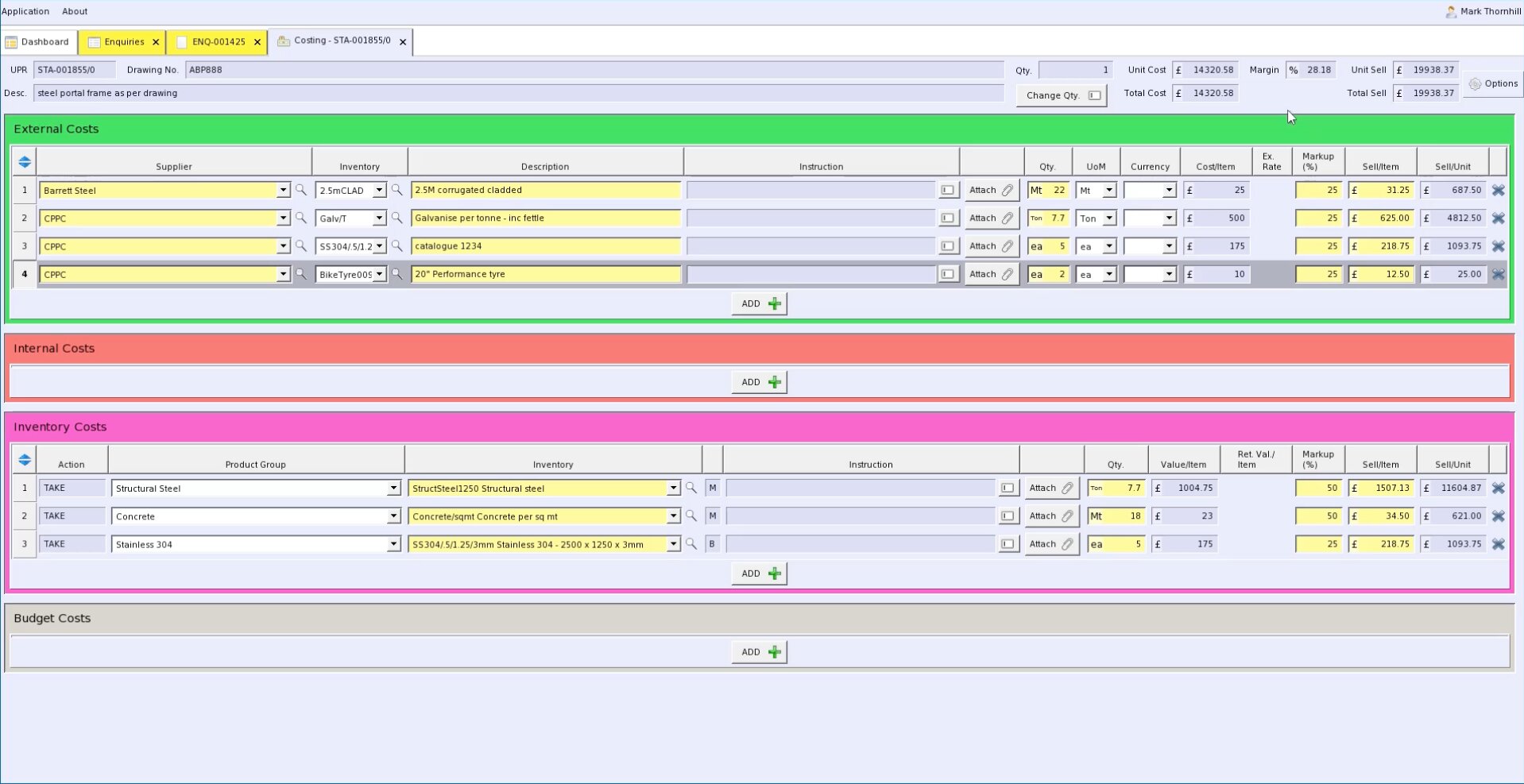Switch to the Enquiries tab
This screenshot has width=1524, height=784.
click(x=123, y=42)
